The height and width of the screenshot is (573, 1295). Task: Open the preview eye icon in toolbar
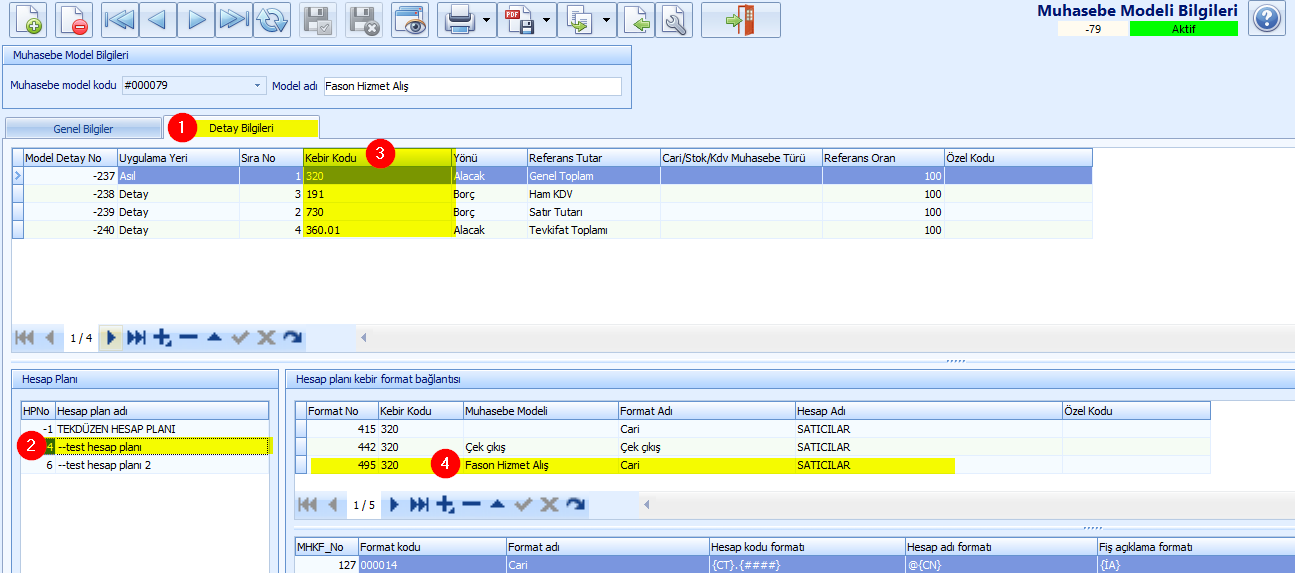click(410, 20)
